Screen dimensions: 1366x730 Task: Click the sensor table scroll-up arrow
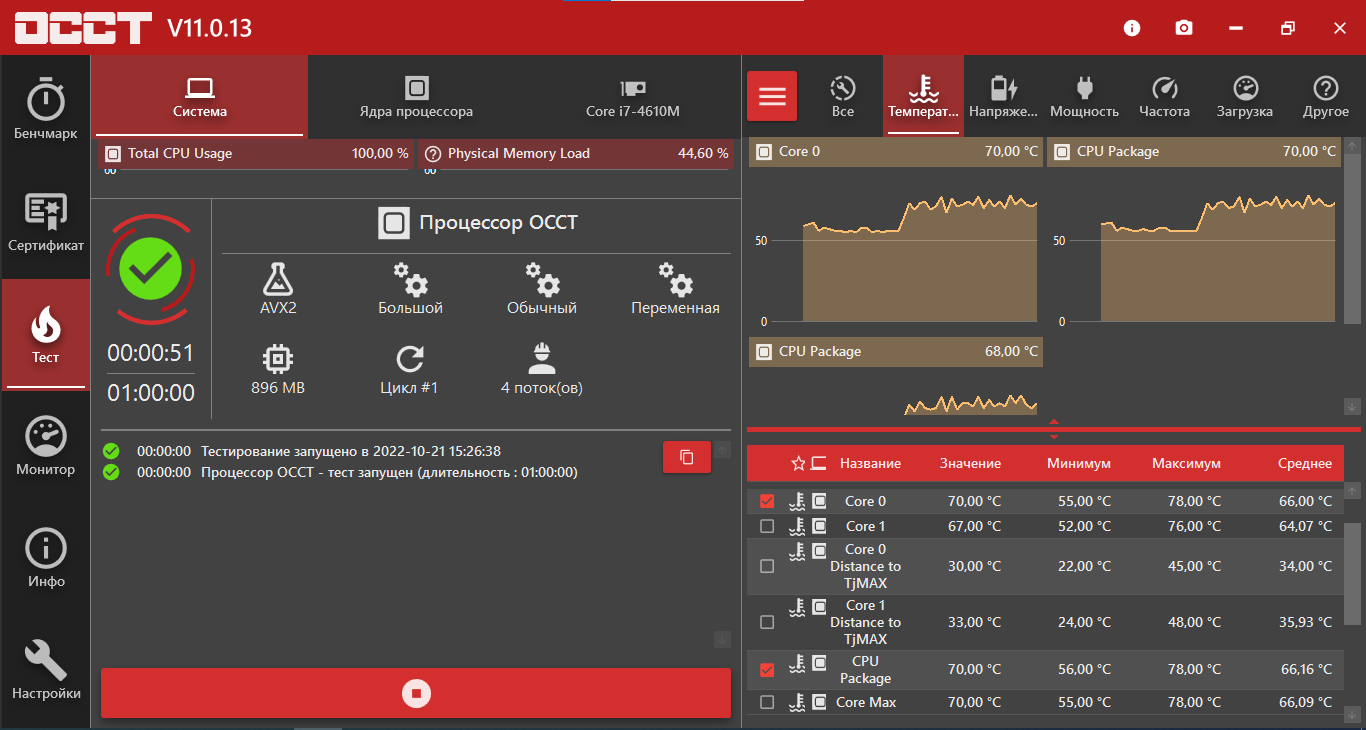coord(1352,491)
